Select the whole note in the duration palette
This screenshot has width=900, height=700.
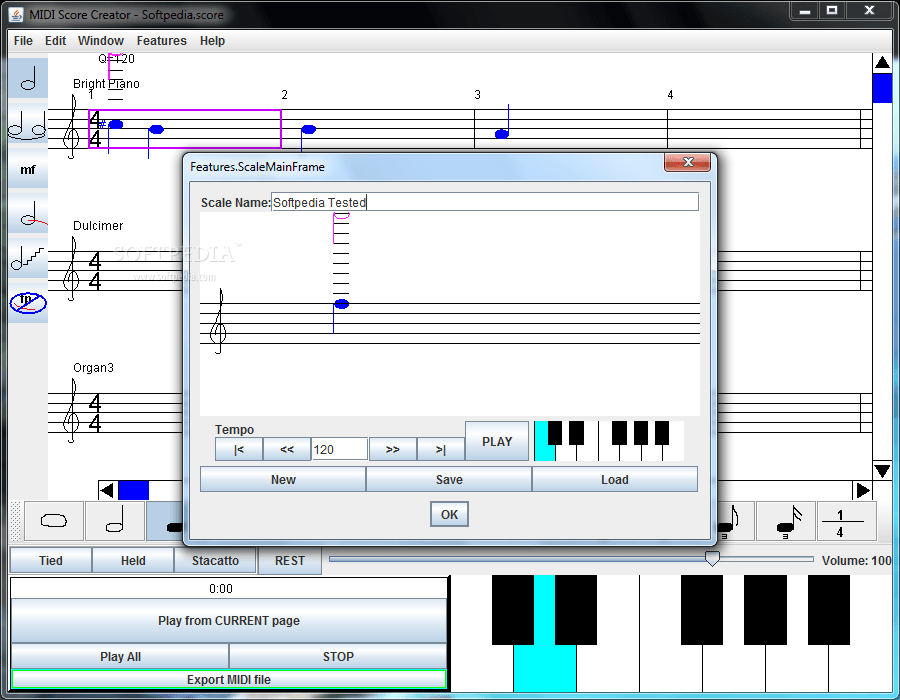(x=52, y=521)
